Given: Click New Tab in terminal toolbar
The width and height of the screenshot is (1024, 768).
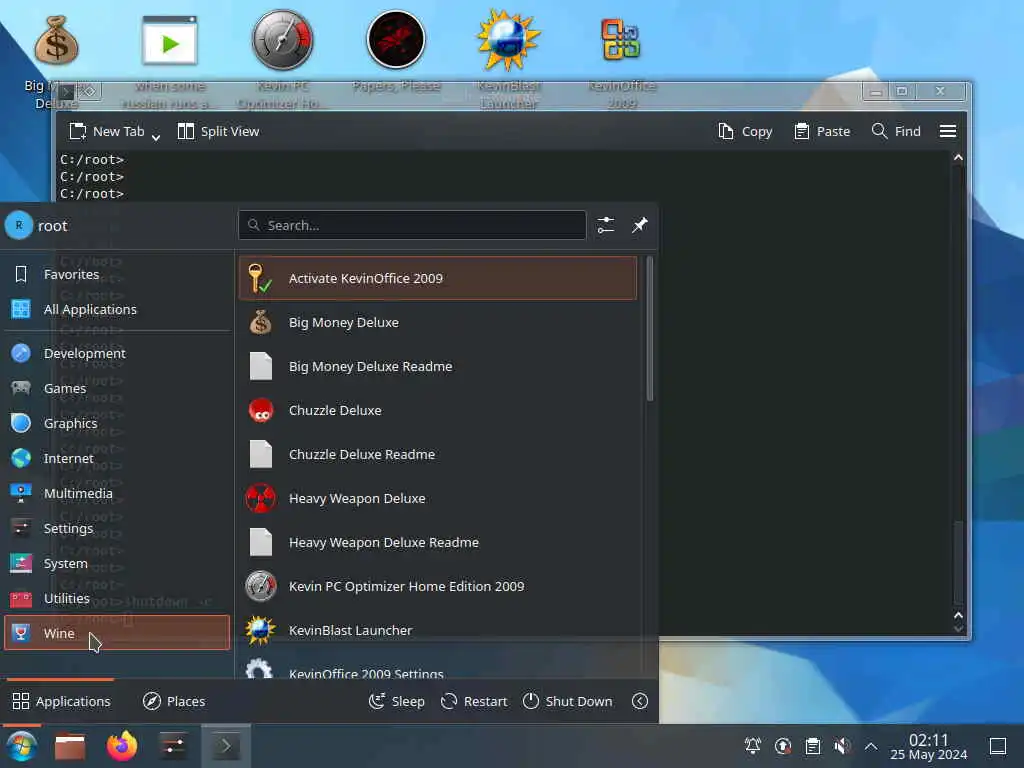Looking at the screenshot, I should (106, 131).
